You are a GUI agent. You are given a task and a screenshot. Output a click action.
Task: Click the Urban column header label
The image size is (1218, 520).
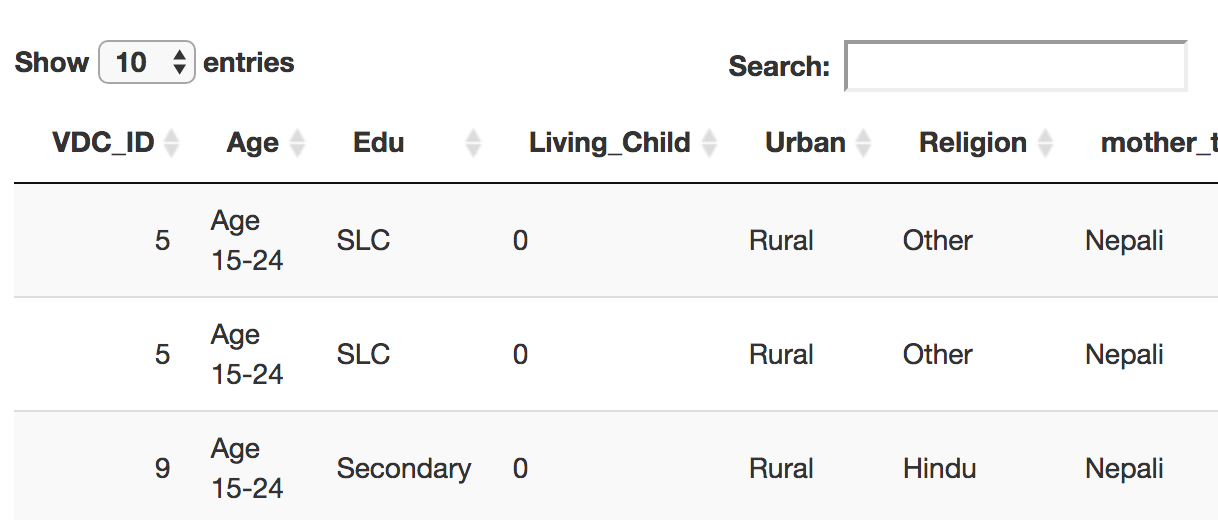805,143
